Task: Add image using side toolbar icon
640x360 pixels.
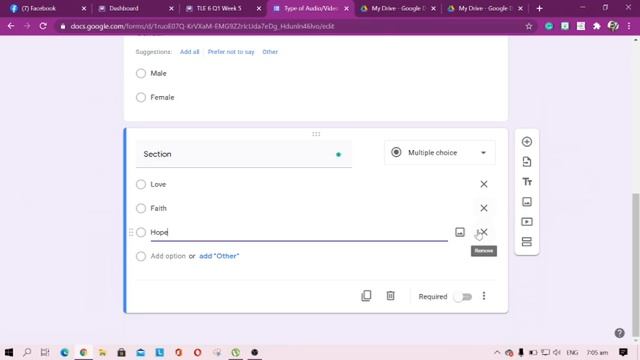Action: click(527, 202)
